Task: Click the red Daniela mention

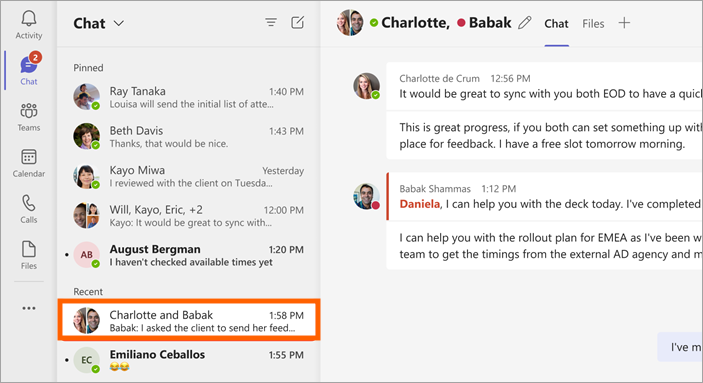Action: (x=420, y=204)
